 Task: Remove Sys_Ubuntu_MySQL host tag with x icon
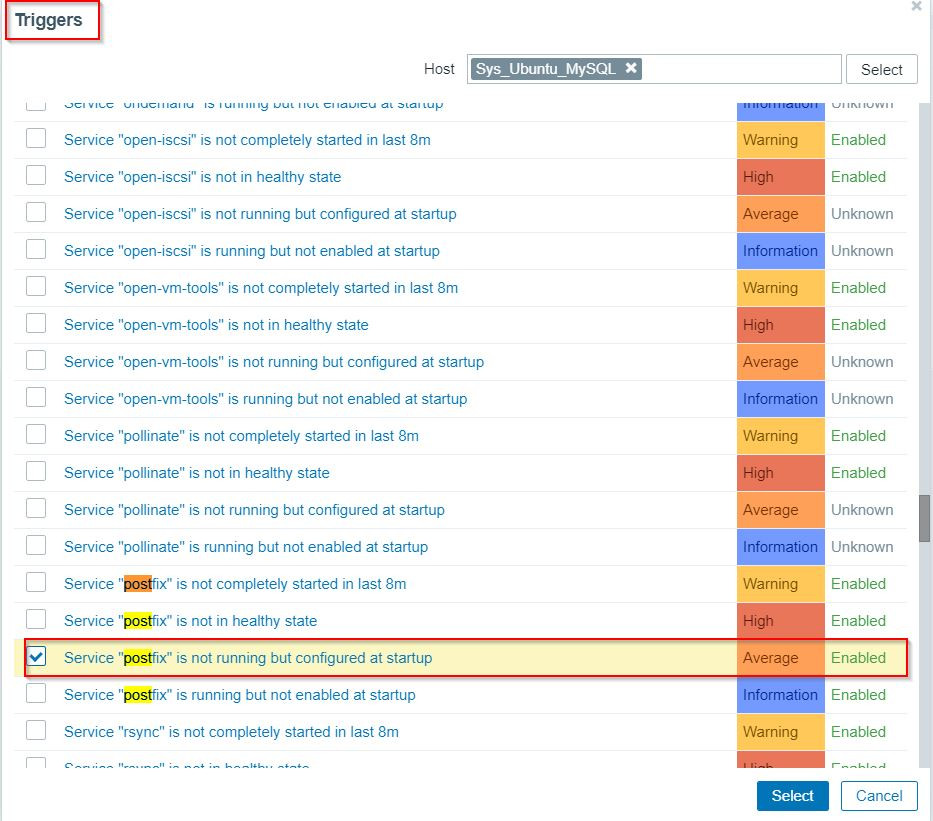[x=631, y=68]
